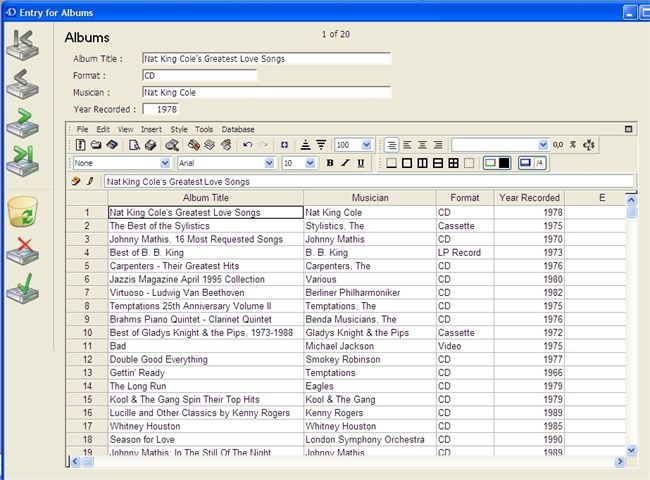The width and height of the screenshot is (650, 480).
Task: Save record with the green checkmark icon
Action: (x=23, y=288)
